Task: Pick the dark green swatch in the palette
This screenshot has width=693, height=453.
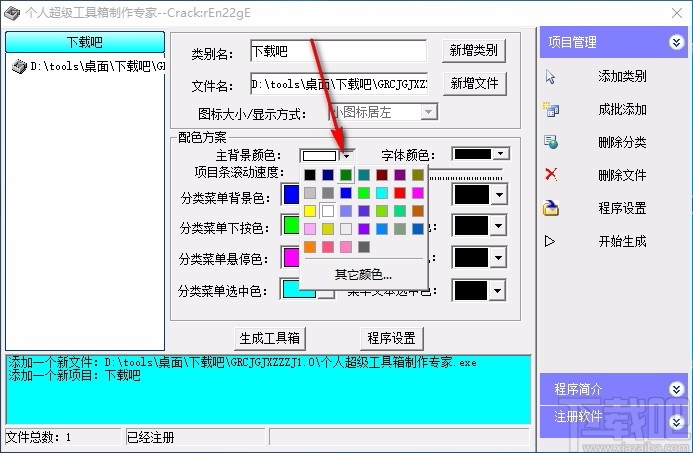Action: pyautogui.click(x=346, y=175)
